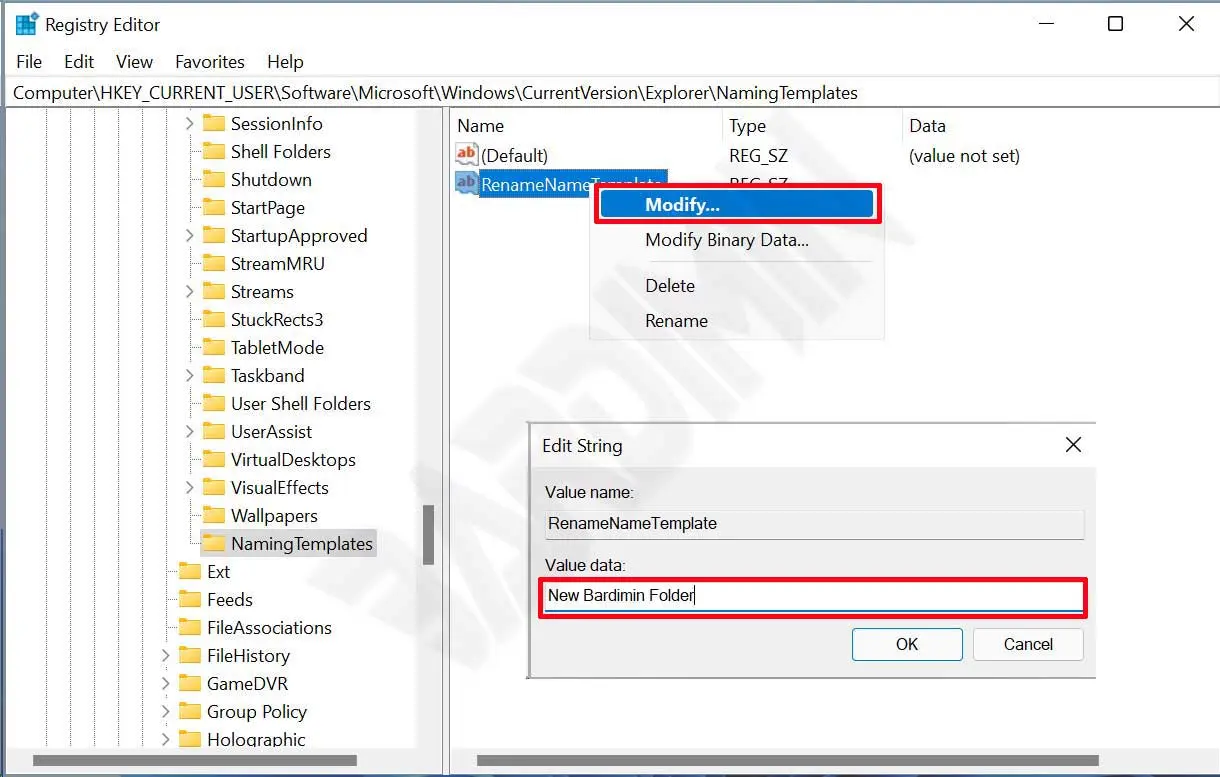The width and height of the screenshot is (1220, 777).
Task: Click the (Default) string value icon
Action: (x=467, y=155)
